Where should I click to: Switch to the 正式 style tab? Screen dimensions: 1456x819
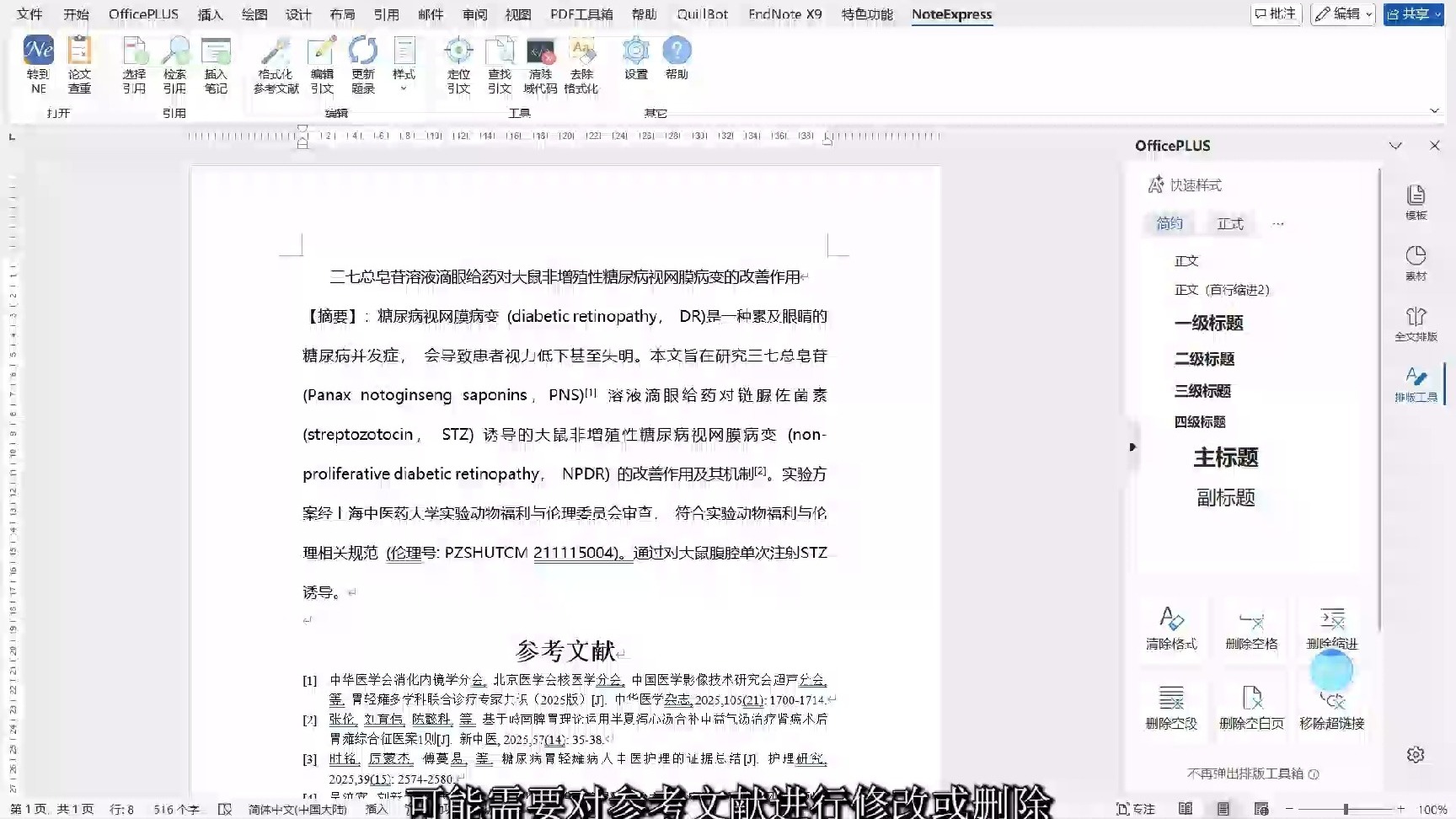tap(1229, 223)
